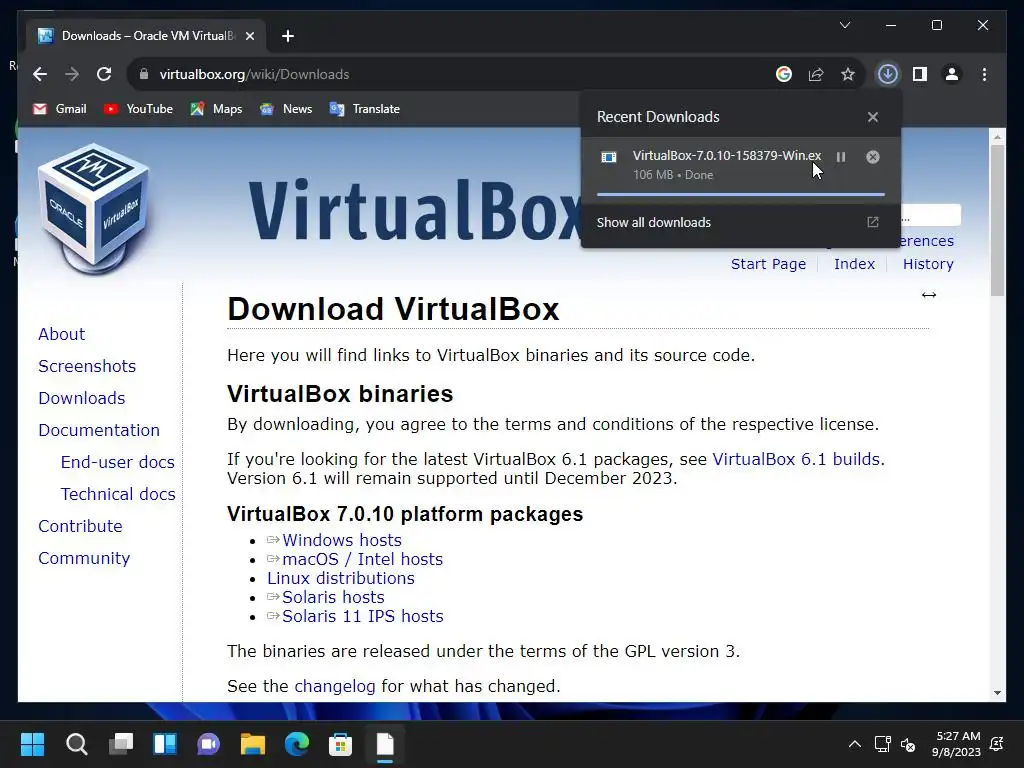Open the clock showing 5:27 AM
Screen dimensions: 1024x768
(956, 744)
